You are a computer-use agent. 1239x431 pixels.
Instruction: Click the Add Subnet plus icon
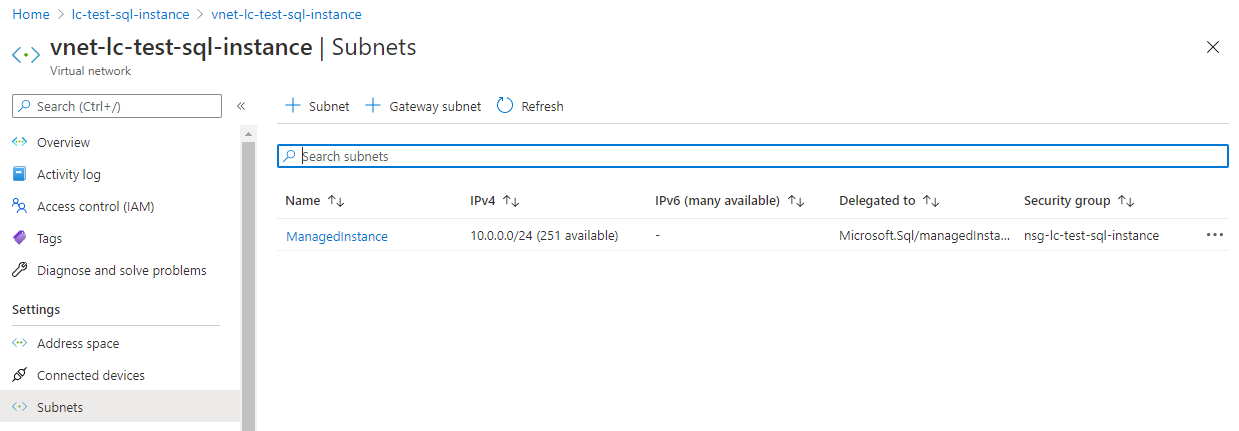click(x=293, y=106)
